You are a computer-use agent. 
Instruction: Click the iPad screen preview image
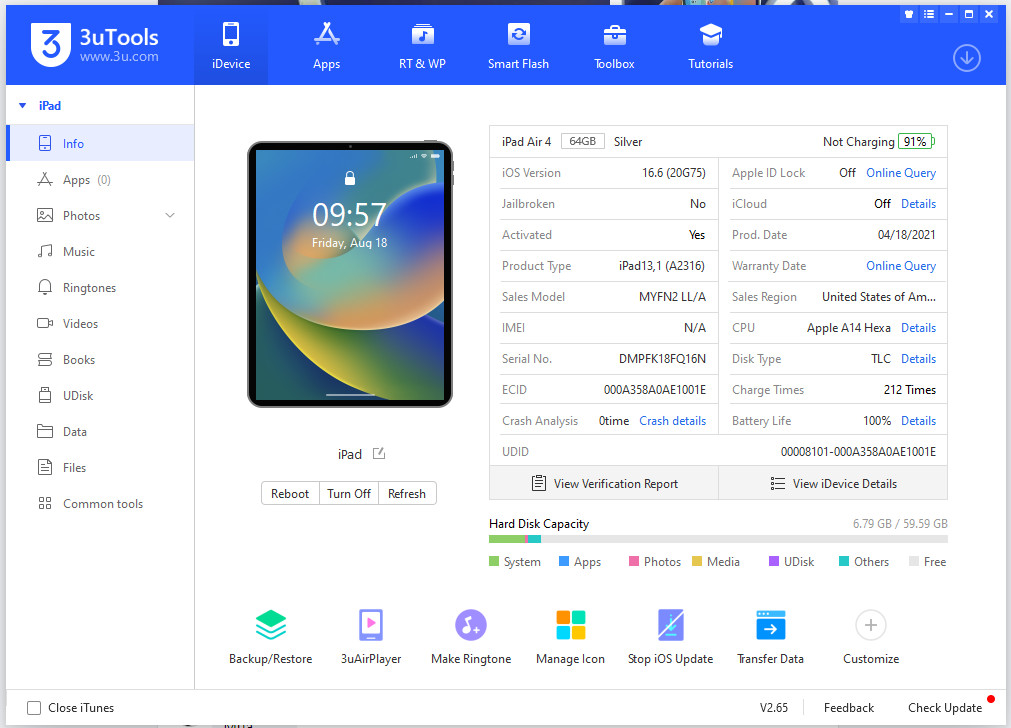coord(350,275)
